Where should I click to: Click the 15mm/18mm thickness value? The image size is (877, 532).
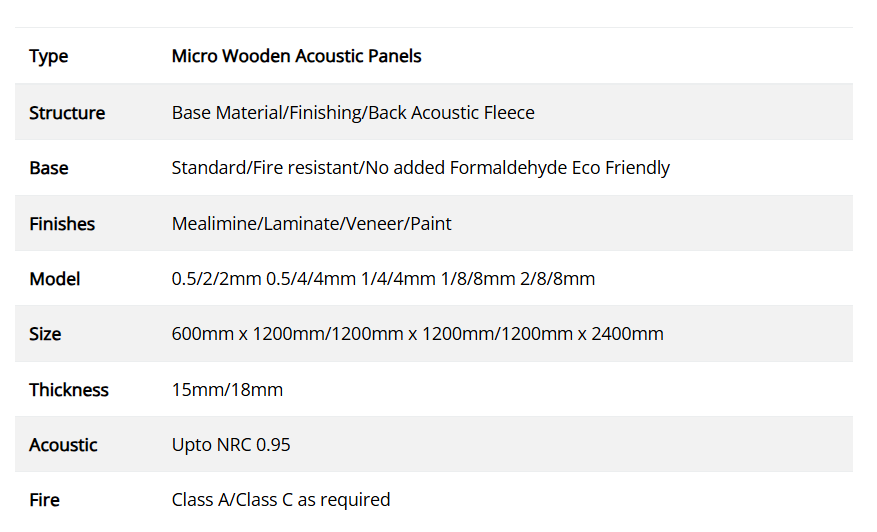tap(227, 389)
